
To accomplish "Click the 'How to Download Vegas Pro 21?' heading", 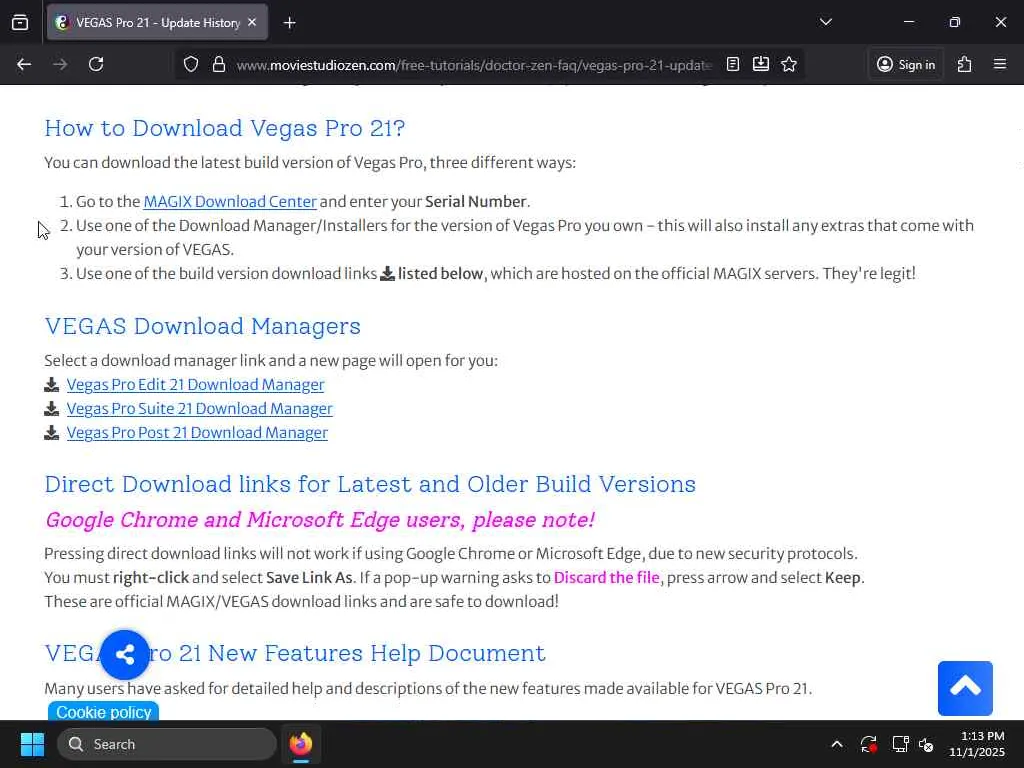I will (225, 128).
